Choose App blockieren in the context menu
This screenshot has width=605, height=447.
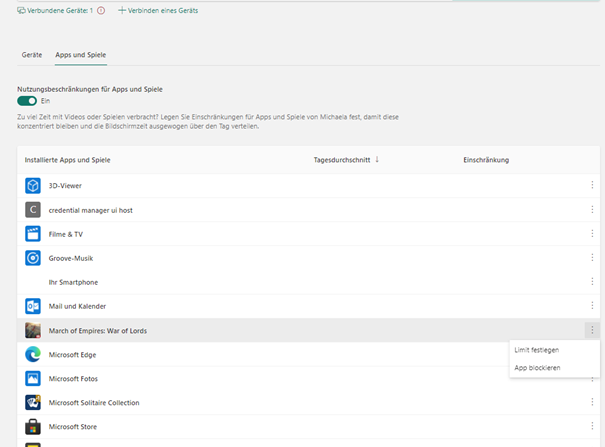[537, 368]
